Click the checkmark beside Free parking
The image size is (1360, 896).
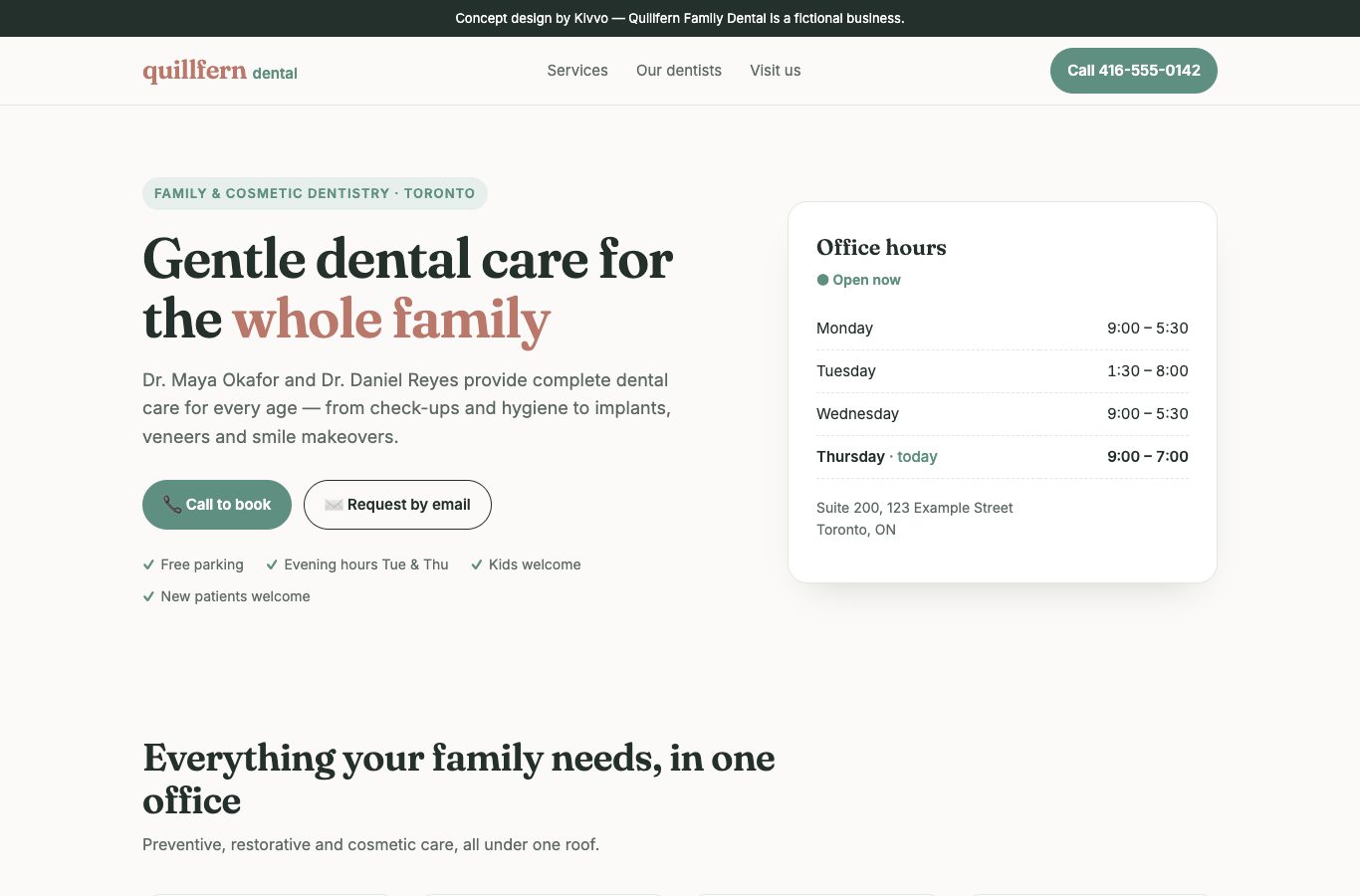point(148,564)
